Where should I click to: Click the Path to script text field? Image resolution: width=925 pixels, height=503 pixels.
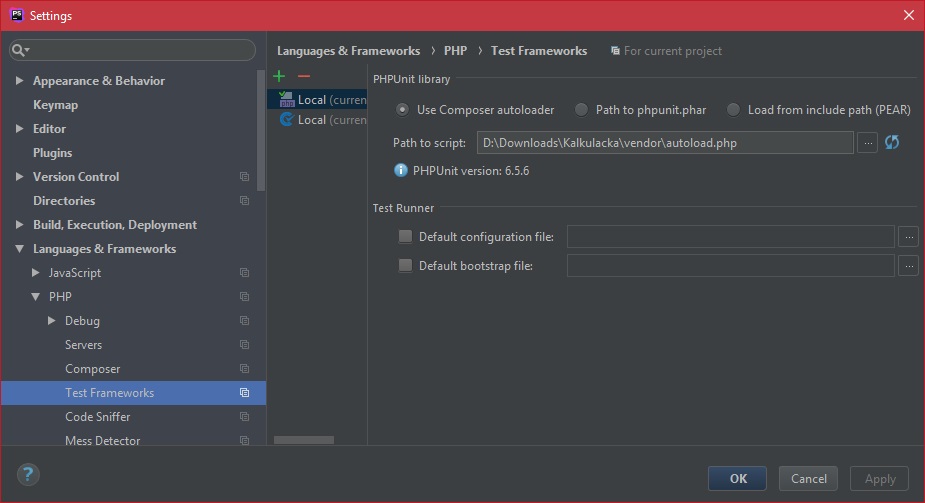point(665,143)
